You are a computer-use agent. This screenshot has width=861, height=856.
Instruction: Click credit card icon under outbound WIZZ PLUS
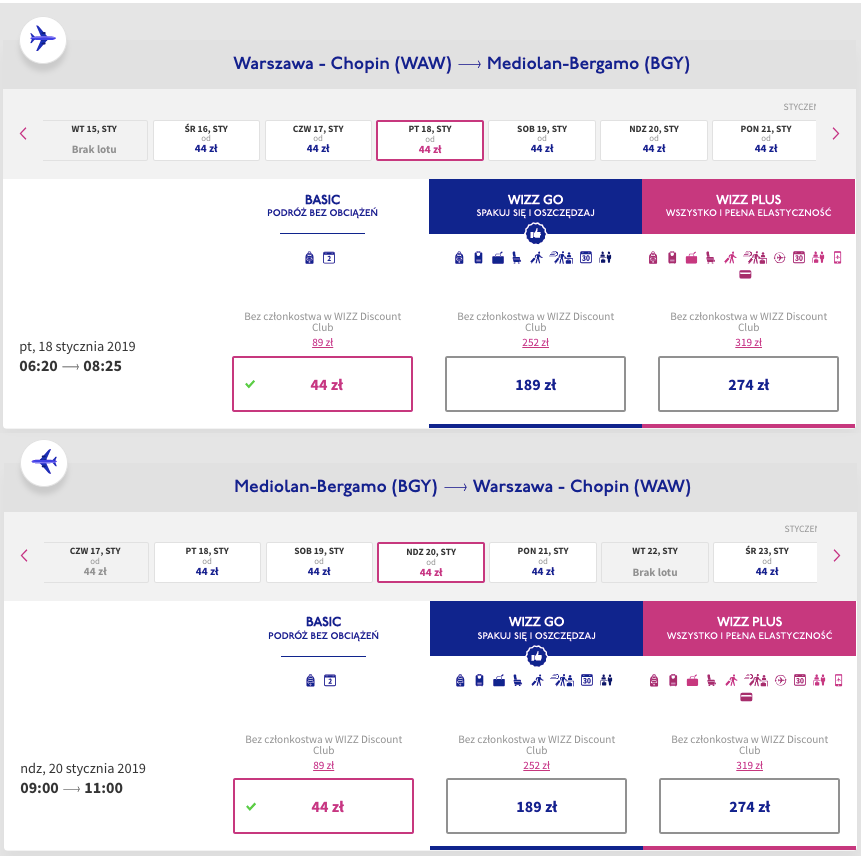745,274
